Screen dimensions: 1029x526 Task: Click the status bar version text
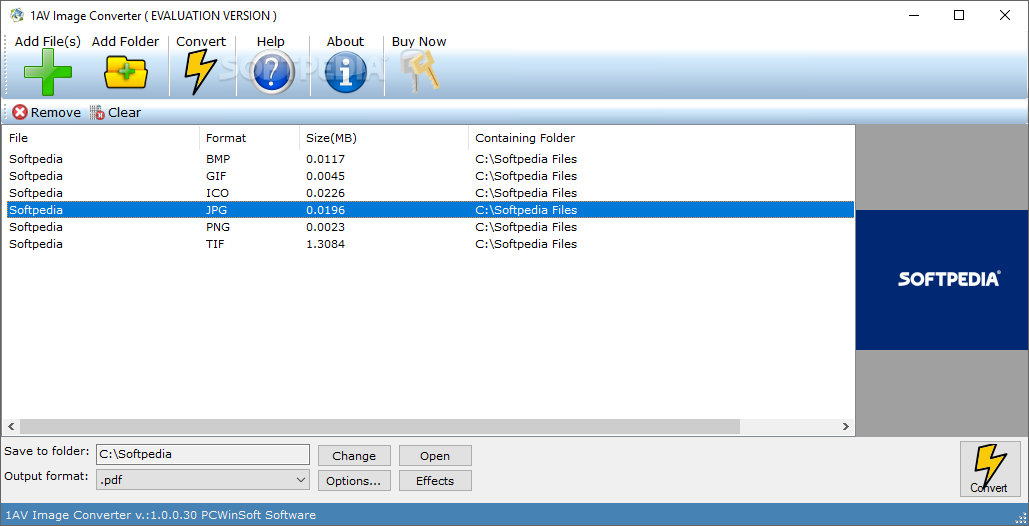(x=160, y=515)
